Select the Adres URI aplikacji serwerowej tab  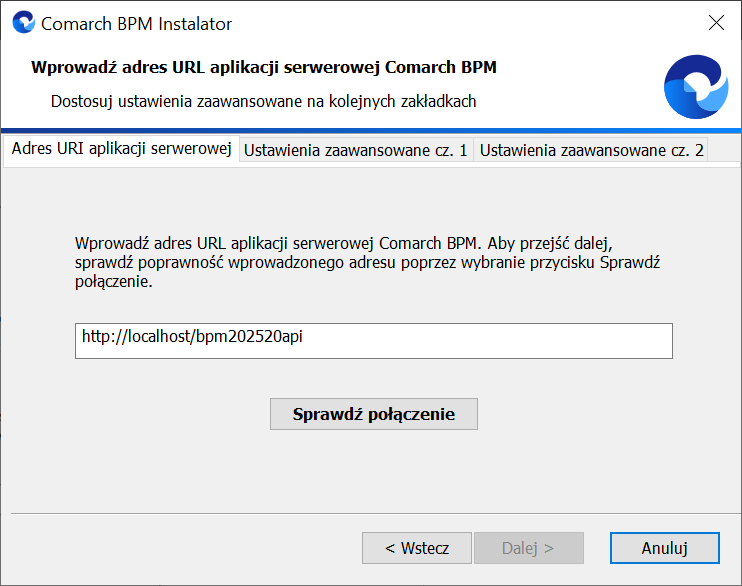[x=121, y=149]
